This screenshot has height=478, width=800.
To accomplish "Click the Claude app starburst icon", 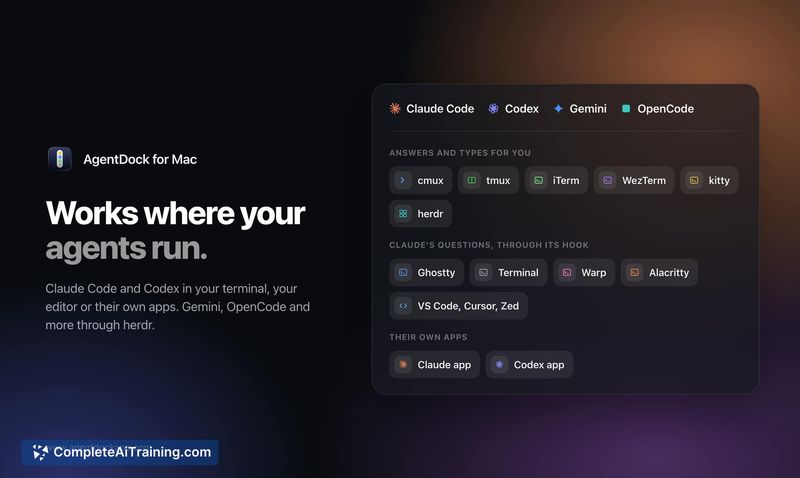I will tap(403, 365).
